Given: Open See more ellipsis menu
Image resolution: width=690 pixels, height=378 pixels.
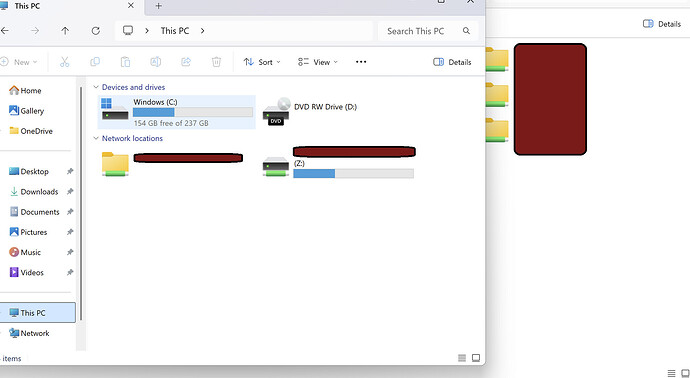Looking at the screenshot, I should click(x=361, y=62).
